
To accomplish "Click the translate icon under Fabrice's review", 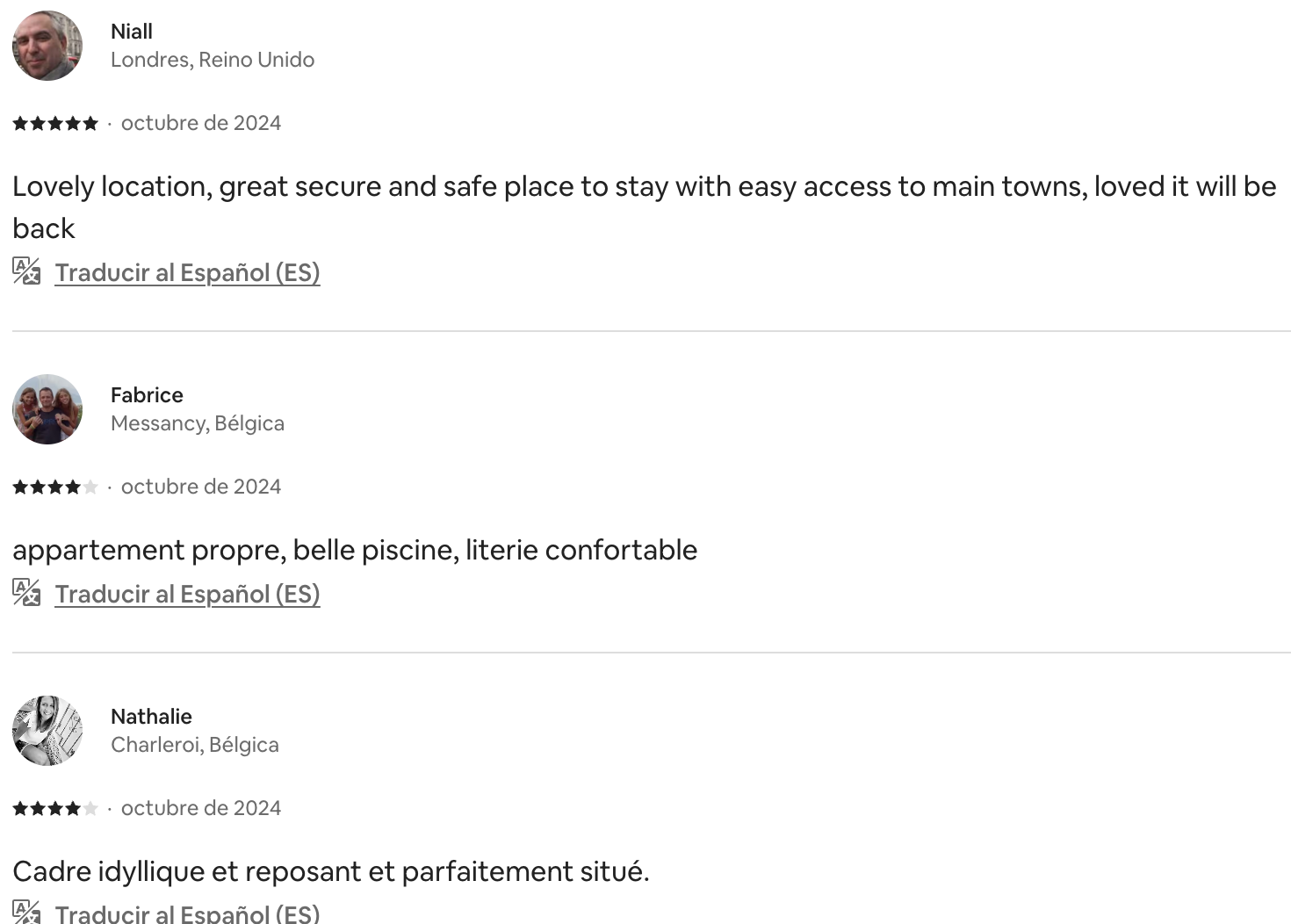I will (26, 592).
